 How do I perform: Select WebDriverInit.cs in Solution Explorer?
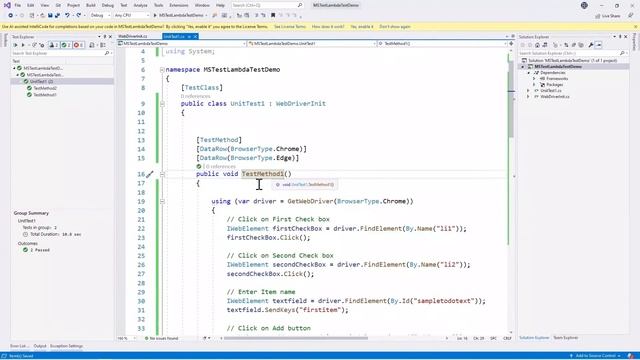[555, 97]
